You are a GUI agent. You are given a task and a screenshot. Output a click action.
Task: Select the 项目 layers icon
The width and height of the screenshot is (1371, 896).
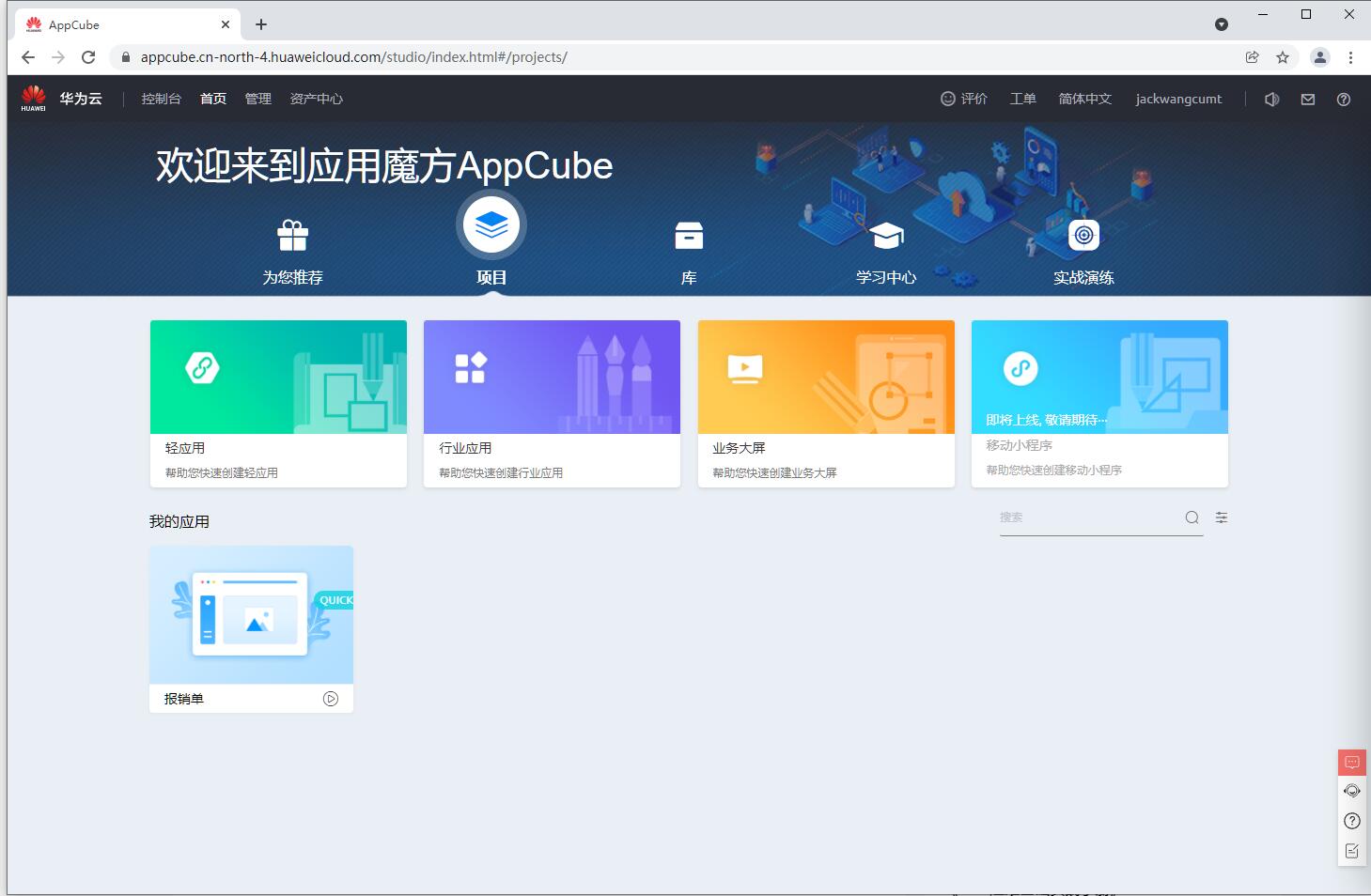coord(491,225)
